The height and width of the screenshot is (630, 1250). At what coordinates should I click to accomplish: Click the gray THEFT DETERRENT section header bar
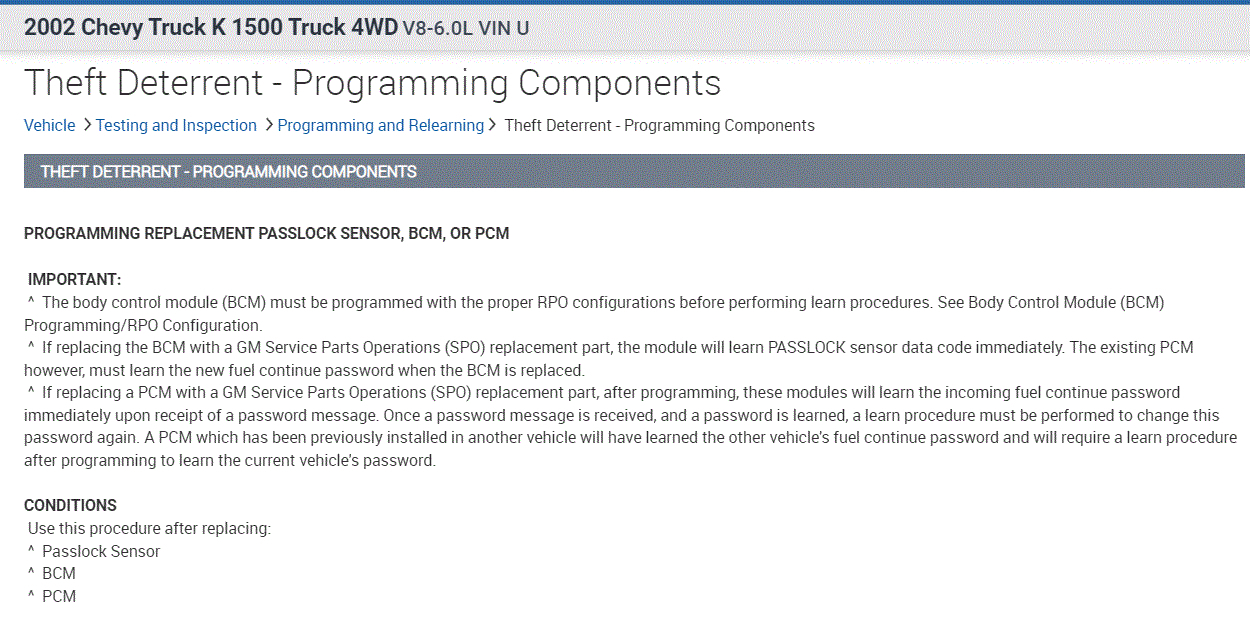[634, 171]
